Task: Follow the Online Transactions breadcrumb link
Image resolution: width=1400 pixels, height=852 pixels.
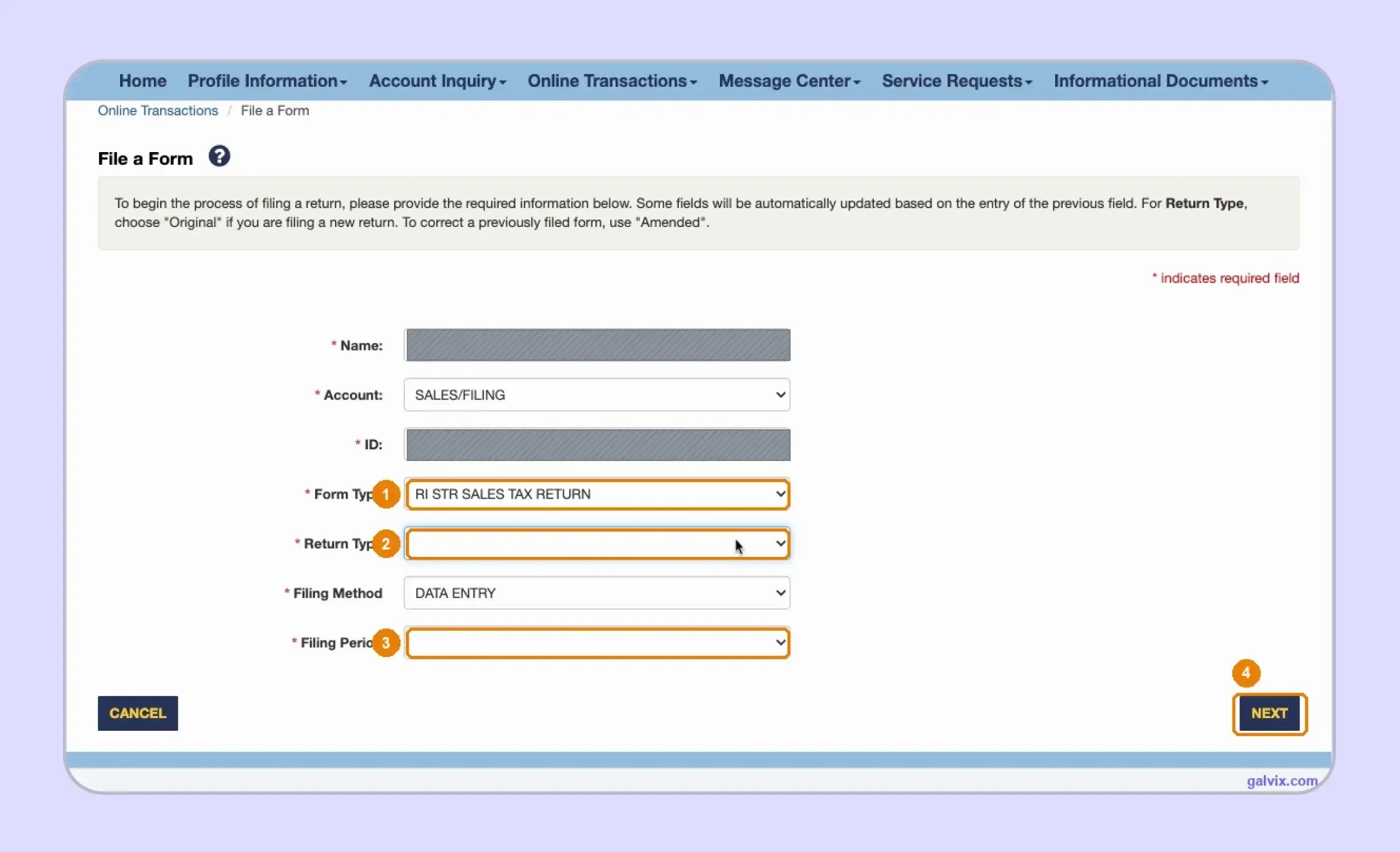Action: (158, 110)
